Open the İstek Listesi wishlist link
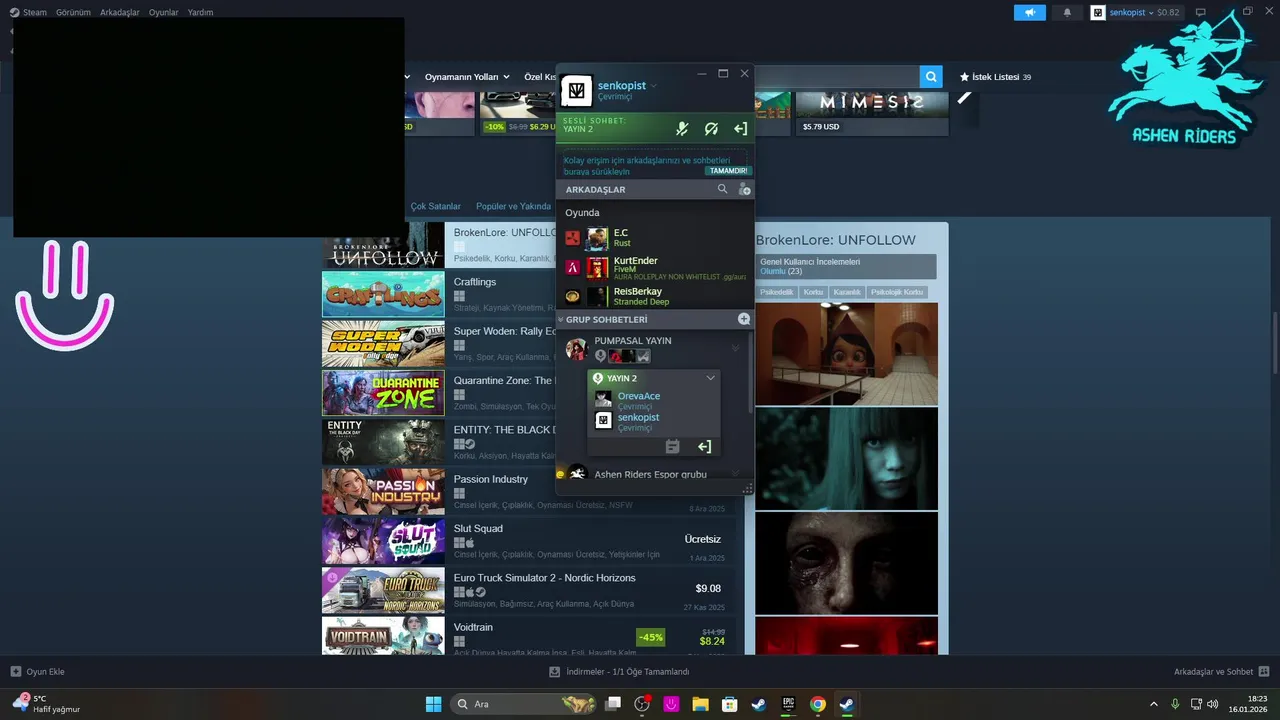 click(995, 77)
